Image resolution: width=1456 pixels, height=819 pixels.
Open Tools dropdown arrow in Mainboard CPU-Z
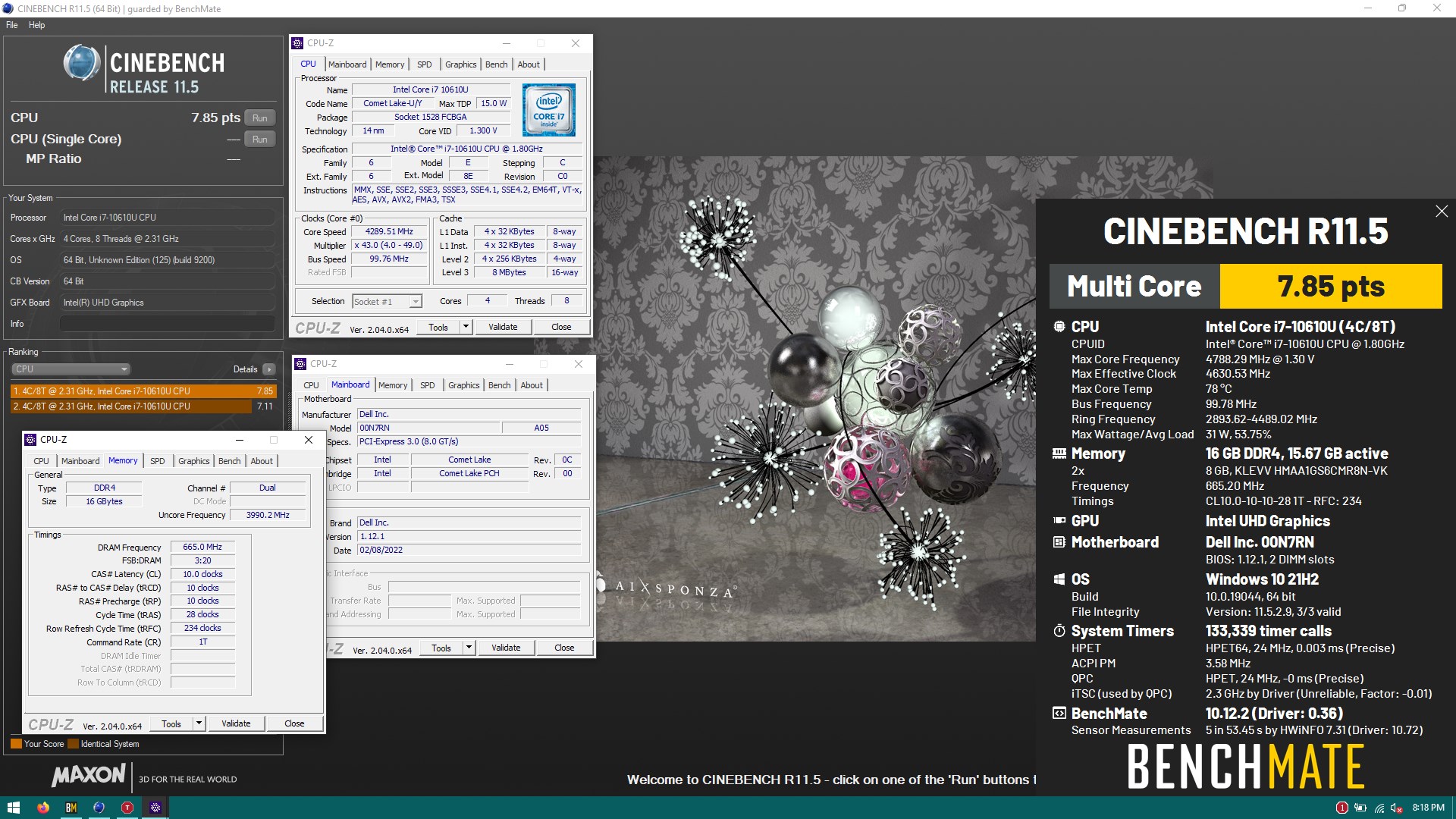[469, 648]
